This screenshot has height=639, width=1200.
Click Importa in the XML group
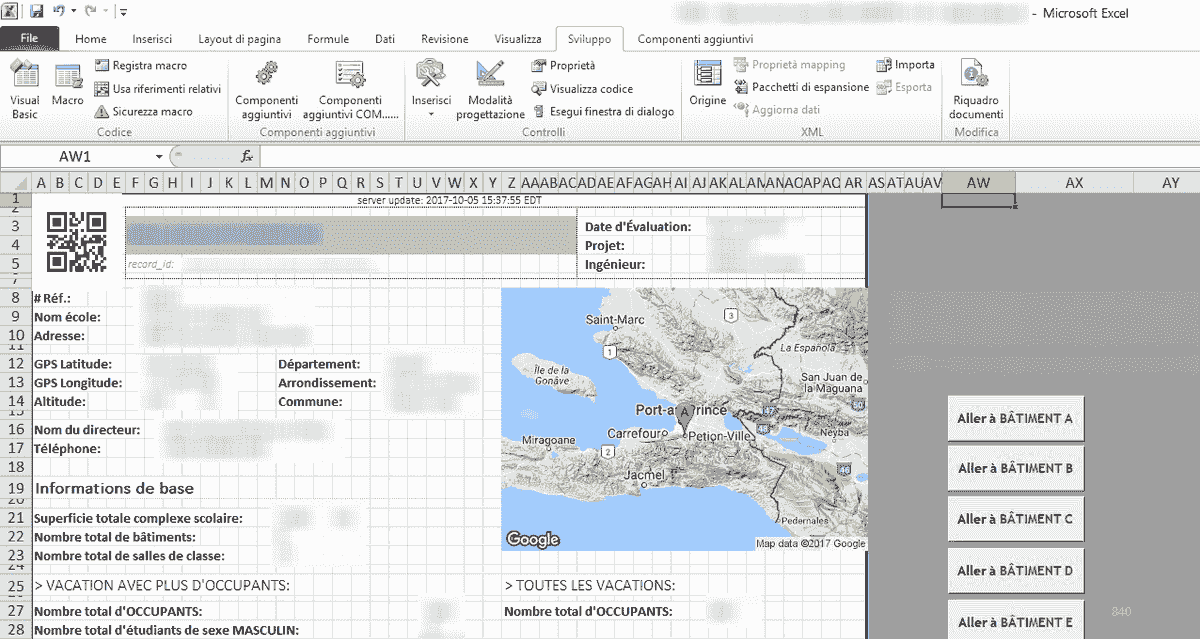tap(905, 64)
